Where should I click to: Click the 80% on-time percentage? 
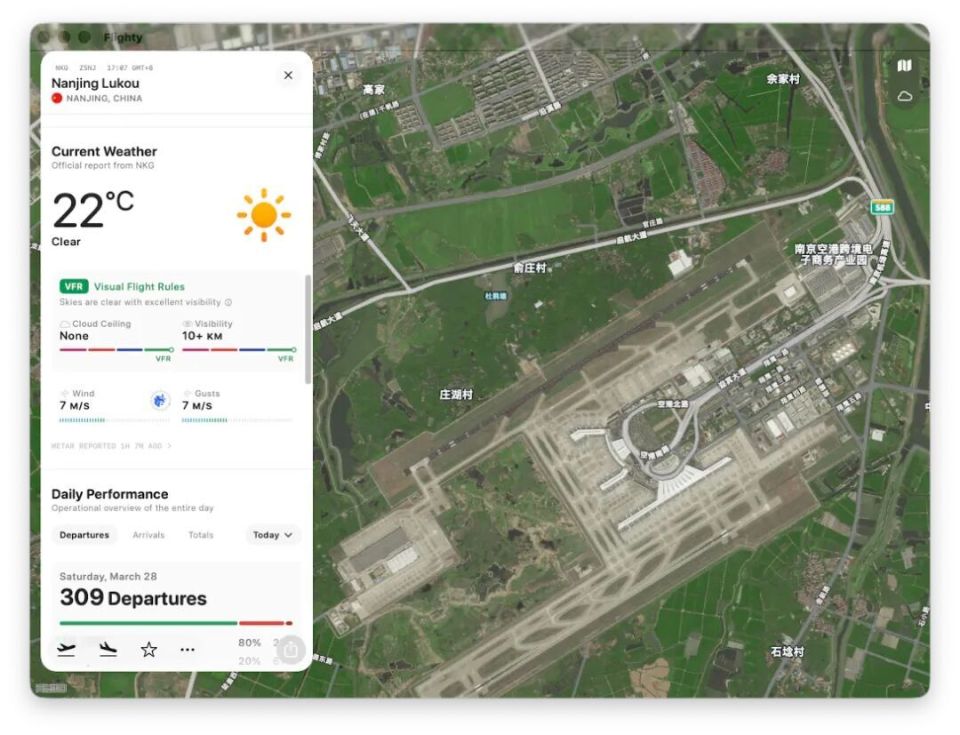(x=250, y=643)
